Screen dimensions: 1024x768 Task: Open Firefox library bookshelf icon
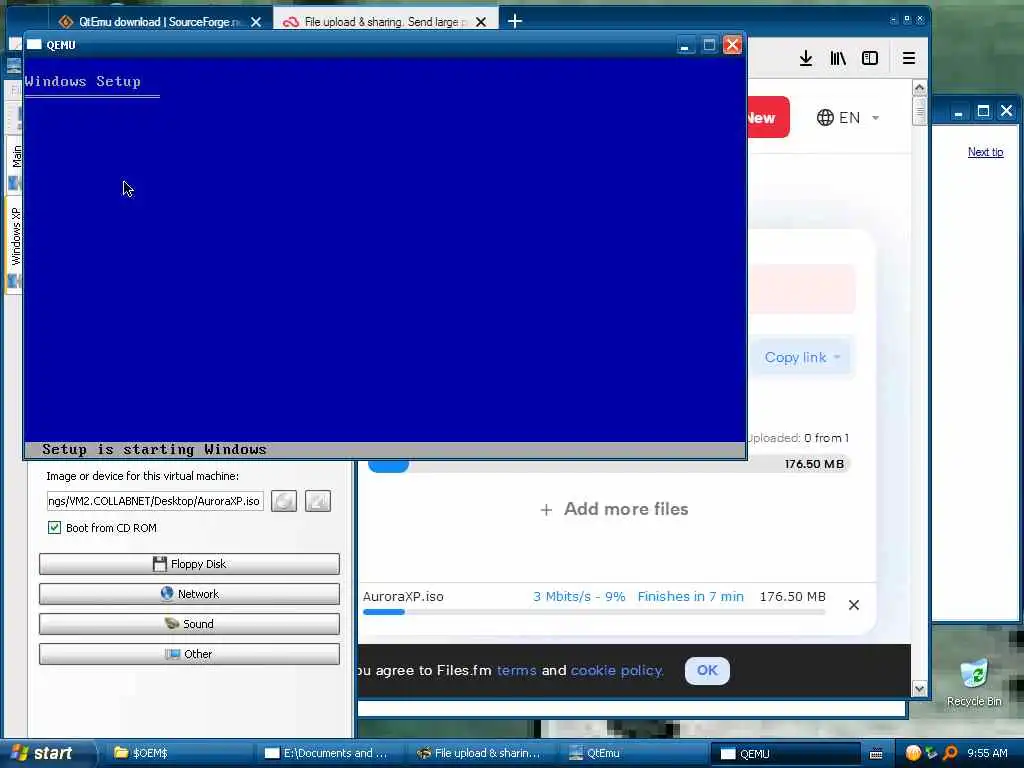click(838, 58)
